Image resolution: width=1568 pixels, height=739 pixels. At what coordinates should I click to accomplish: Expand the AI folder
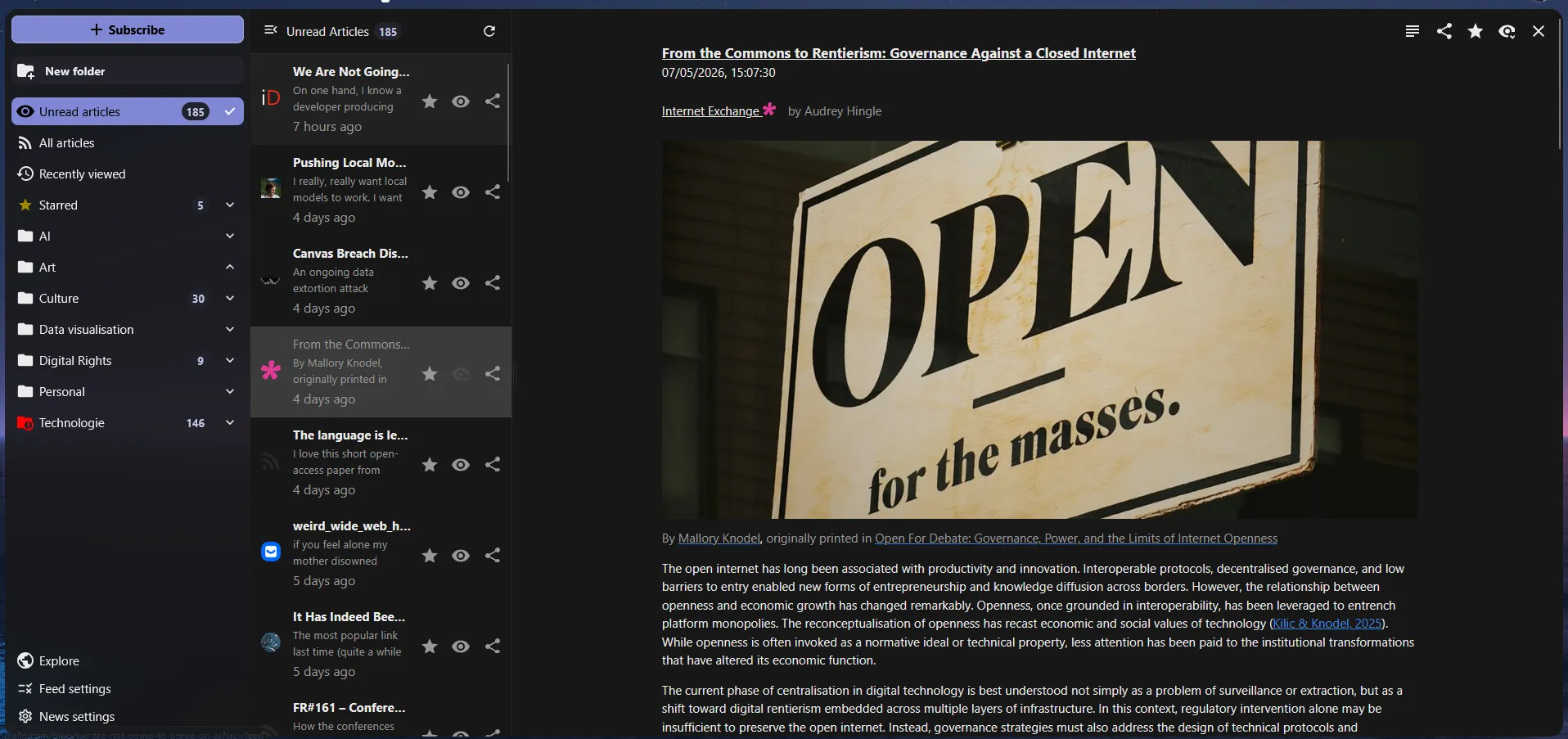tap(230, 237)
